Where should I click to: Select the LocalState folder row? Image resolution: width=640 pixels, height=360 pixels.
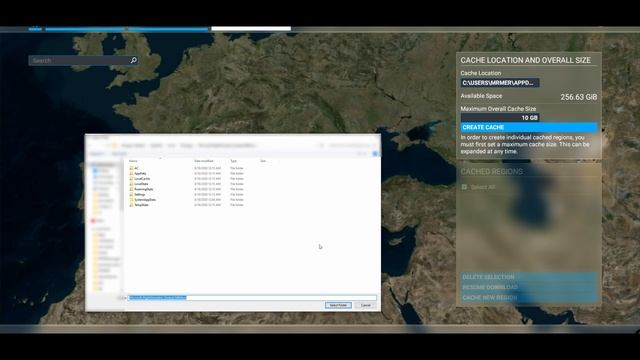click(187, 184)
